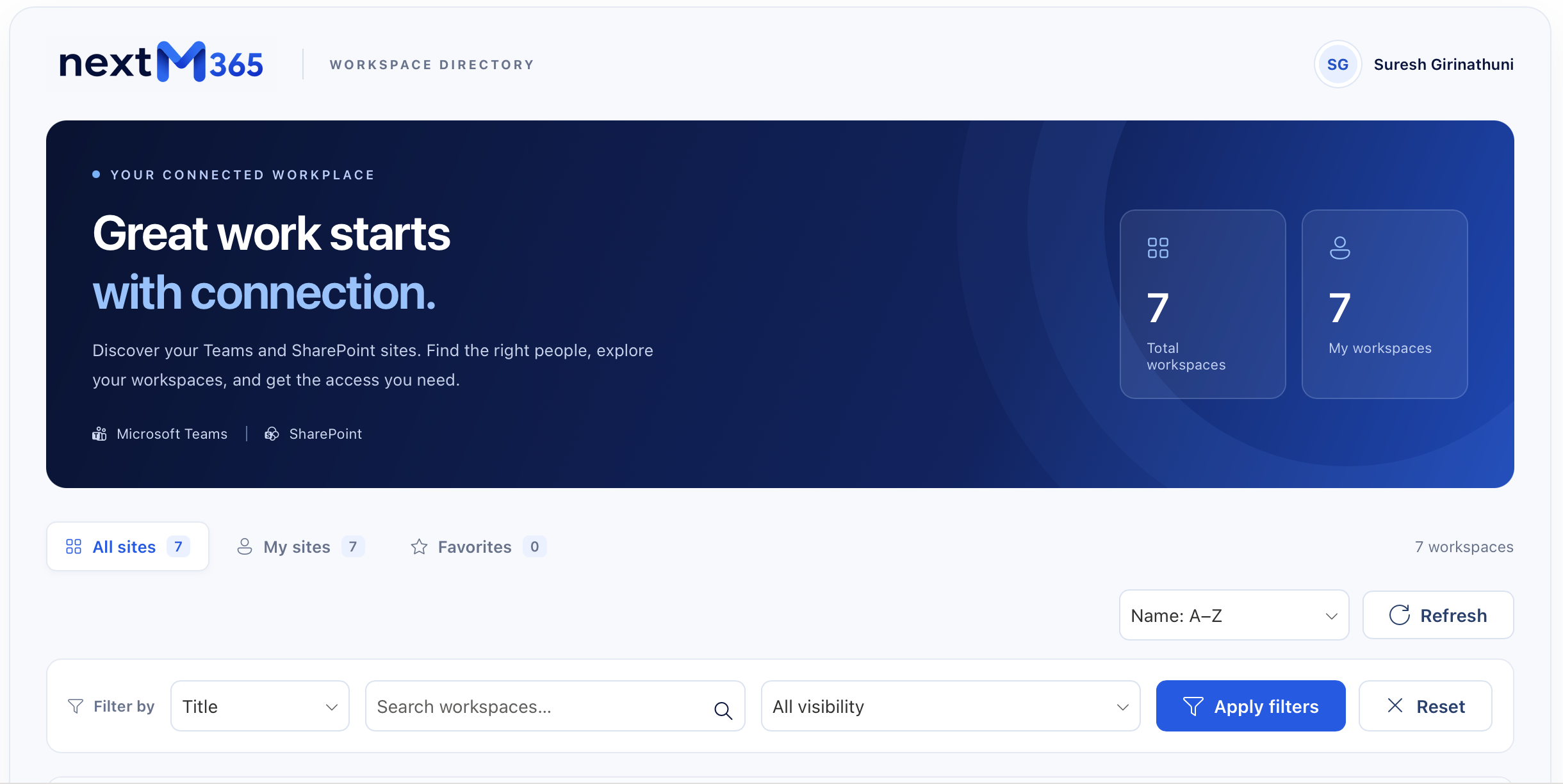Click the grid icon on All sites tab
The height and width of the screenshot is (784, 1563).
pos(74,546)
